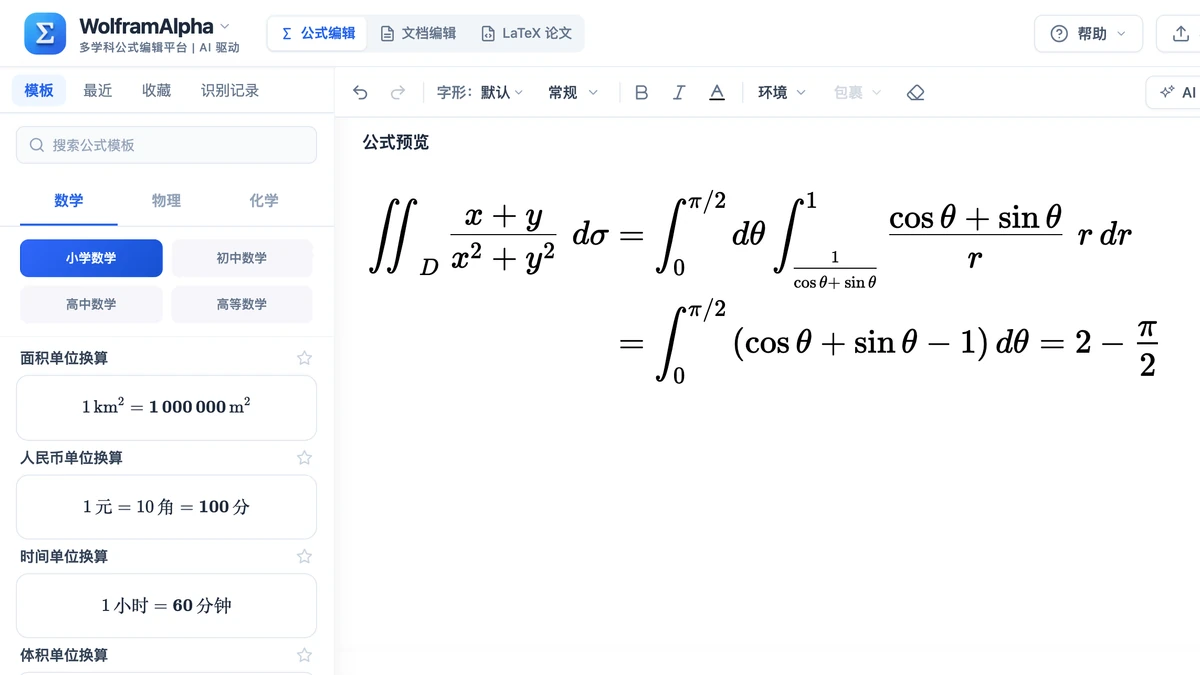This screenshot has height=675, width=1200.
Task: Toggle bold formatting
Action: click(x=642, y=92)
